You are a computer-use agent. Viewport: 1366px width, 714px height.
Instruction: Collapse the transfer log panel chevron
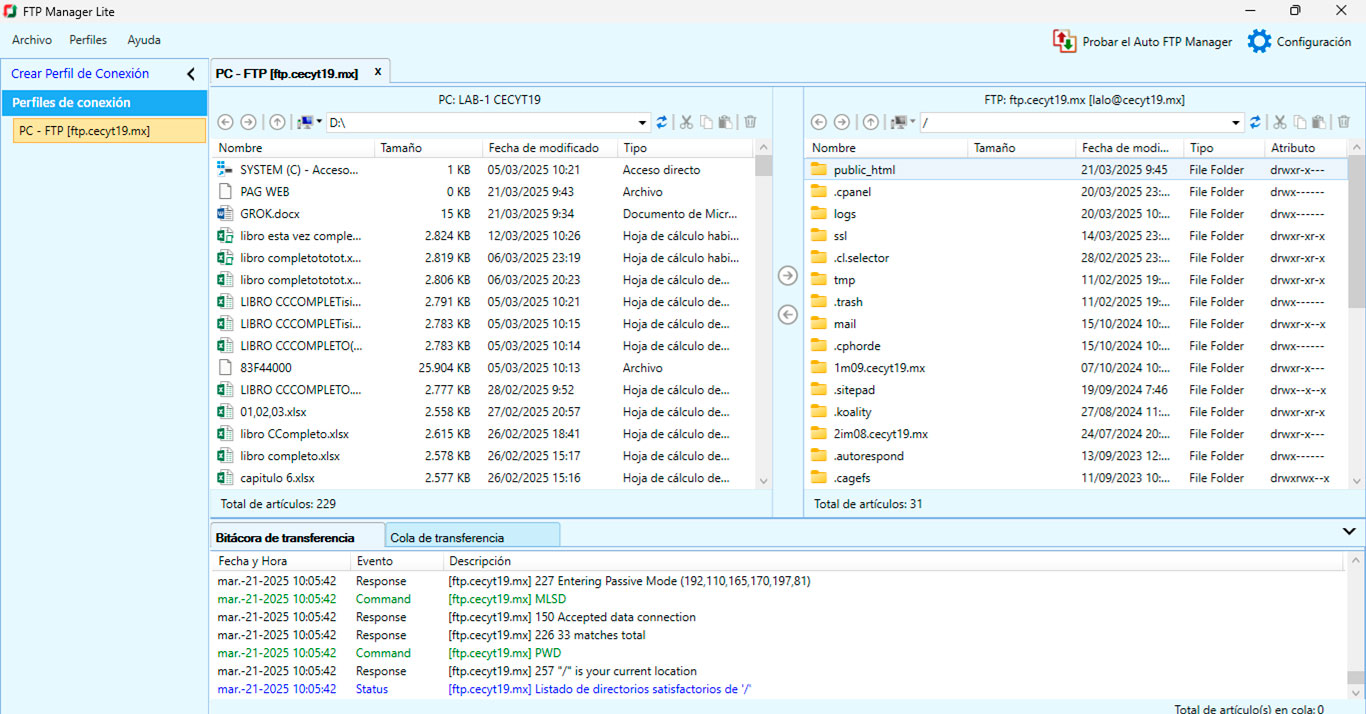point(1349,531)
